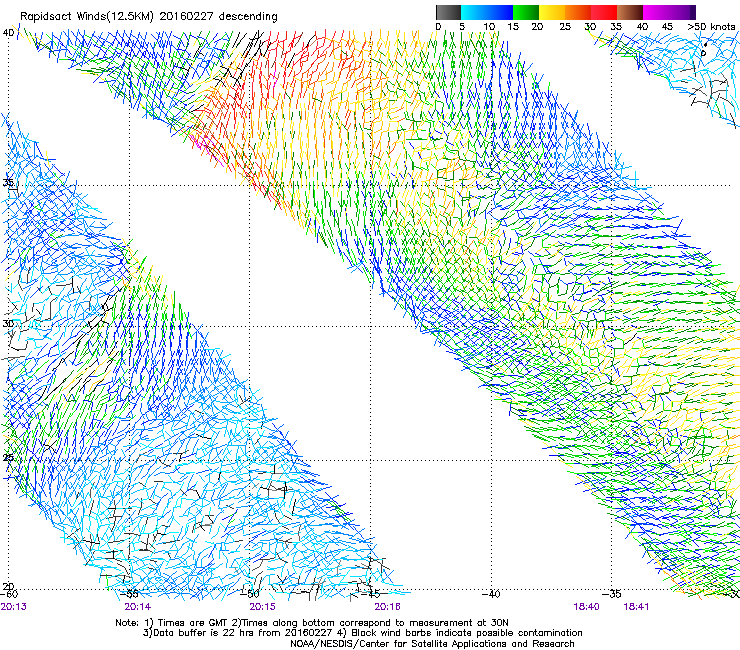Click the red 30-35 knots legend segment

(x=604, y=12)
